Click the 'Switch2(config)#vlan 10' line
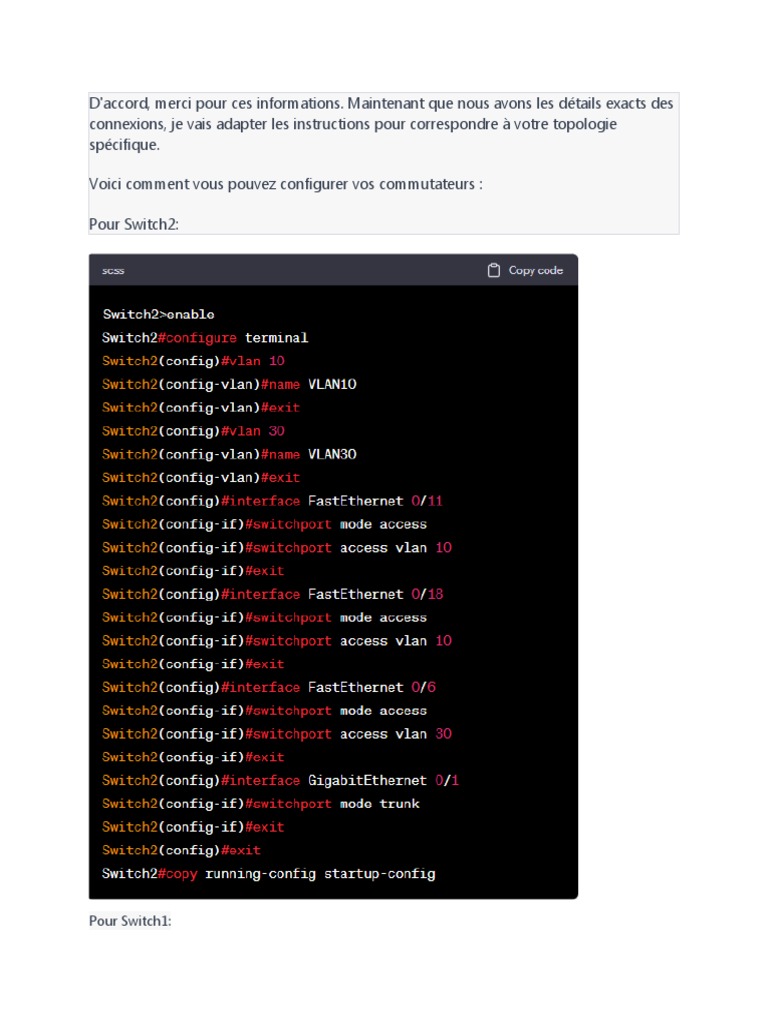 193,360
